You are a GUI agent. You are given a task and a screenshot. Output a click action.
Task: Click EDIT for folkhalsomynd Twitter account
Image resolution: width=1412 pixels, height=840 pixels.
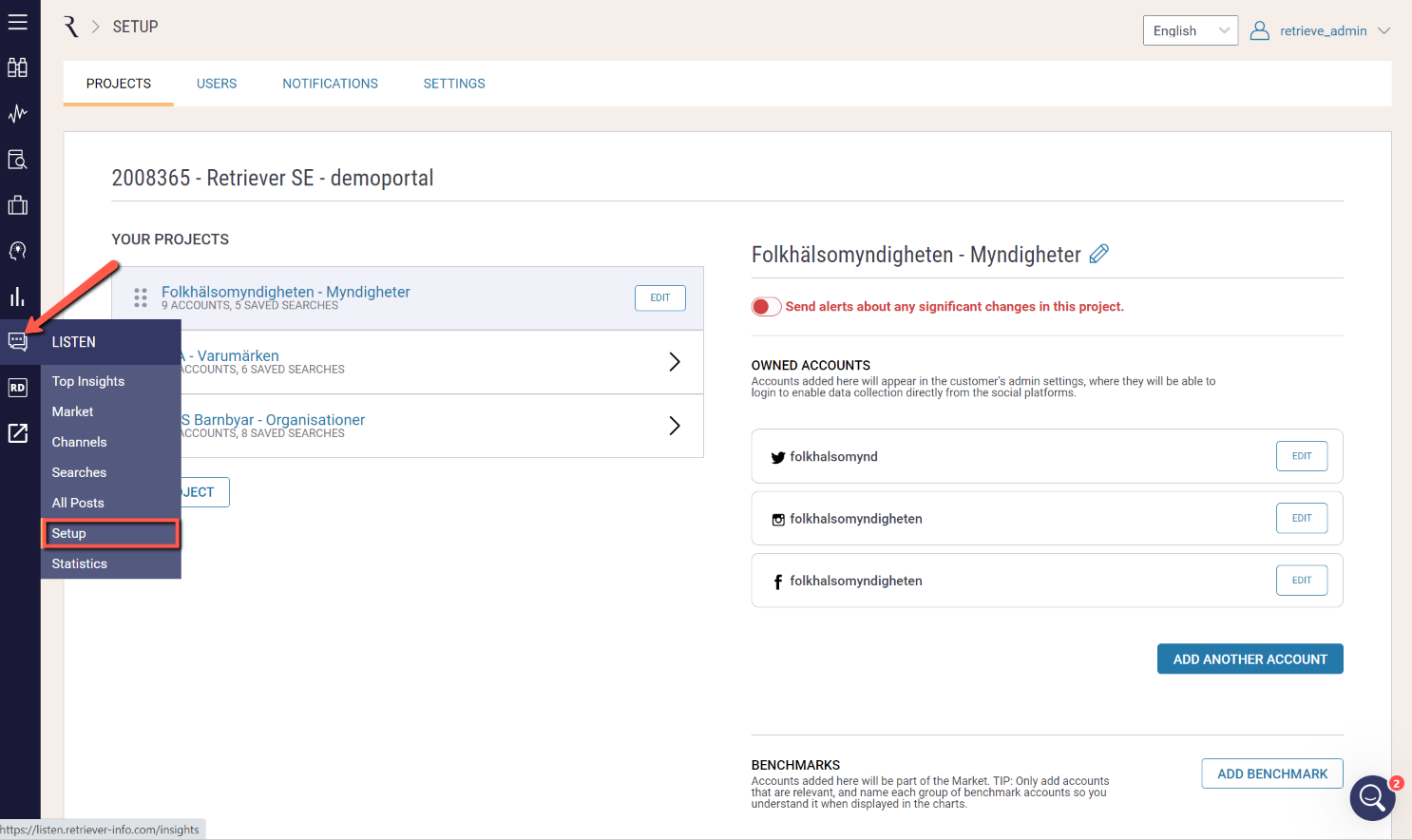(x=1302, y=456)
